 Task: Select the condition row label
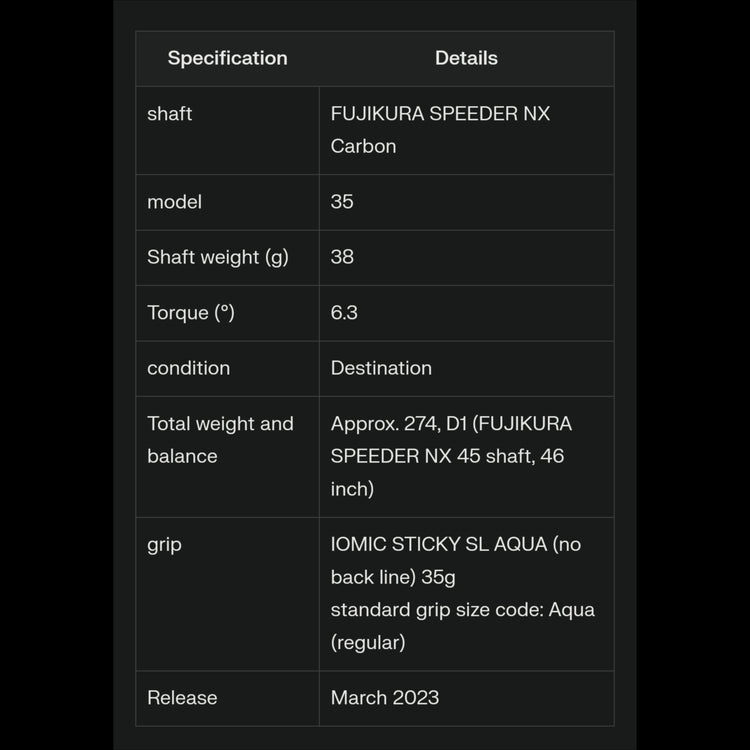coord(188,368)
